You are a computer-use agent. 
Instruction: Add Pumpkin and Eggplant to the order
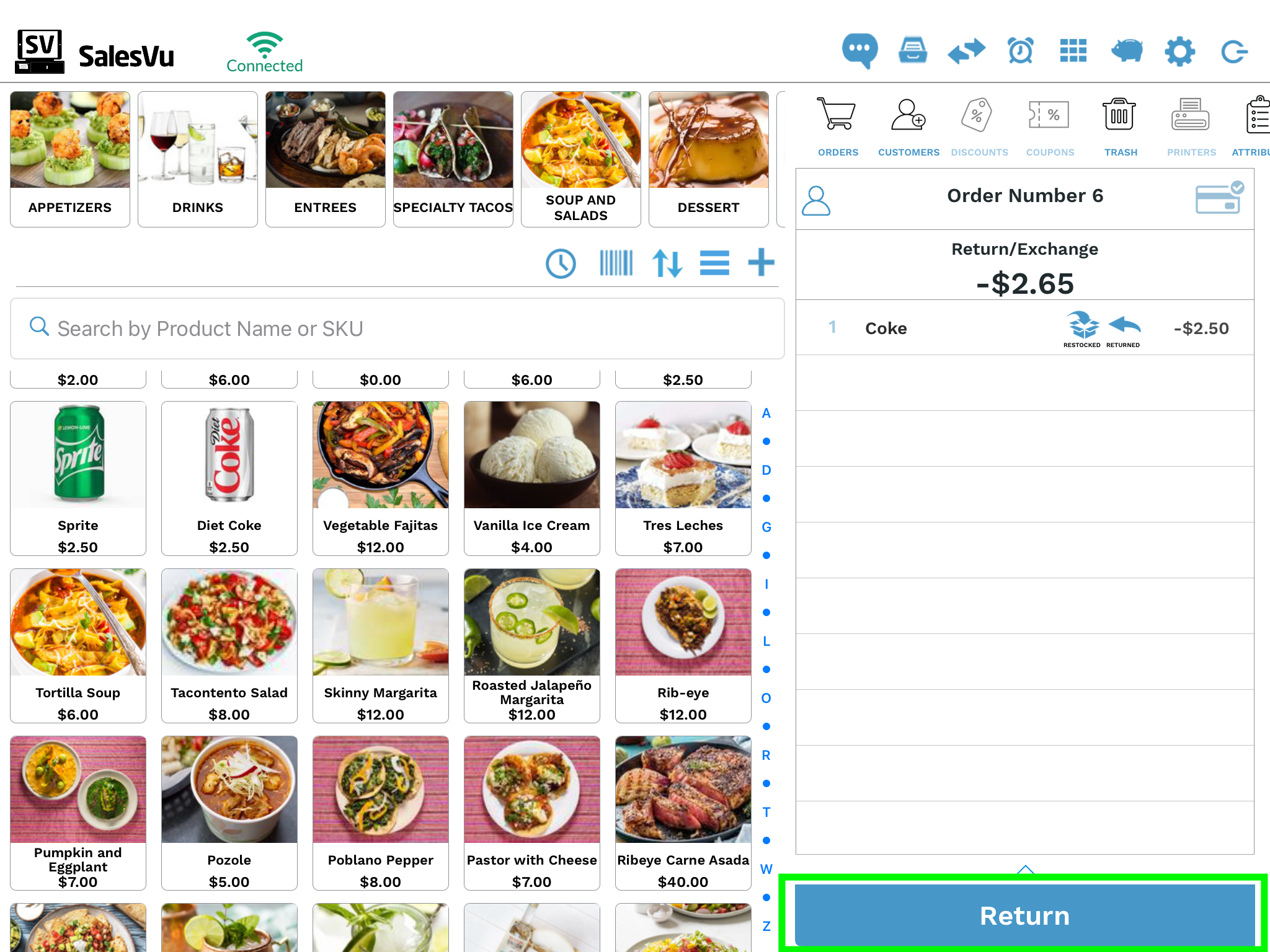point(78,813)
